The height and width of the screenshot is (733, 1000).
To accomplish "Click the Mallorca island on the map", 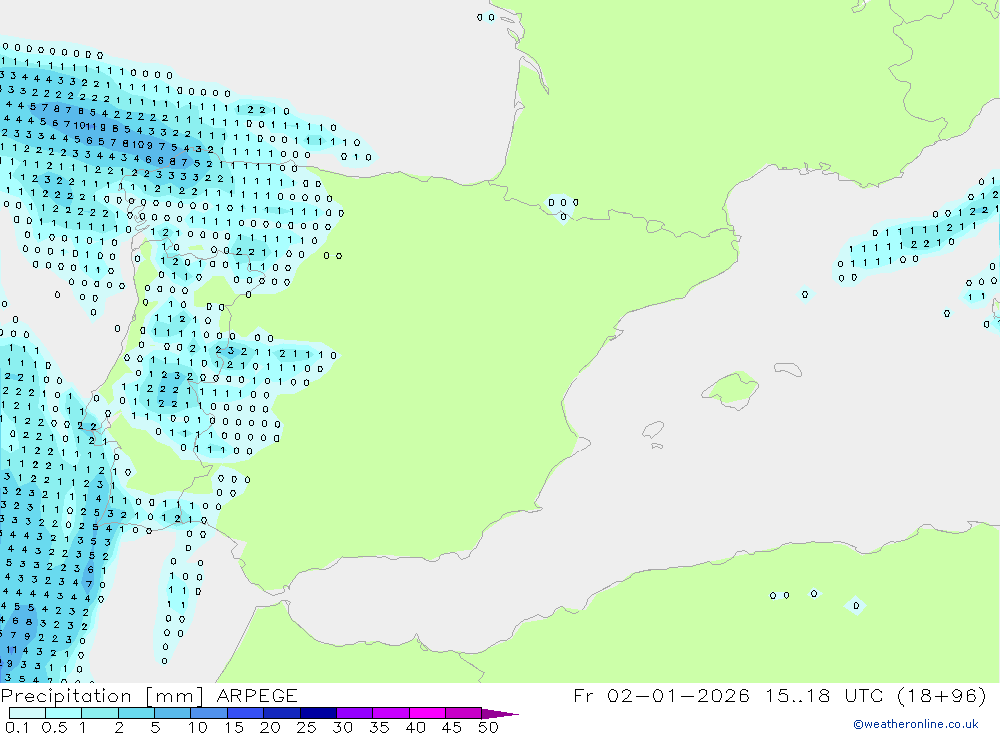I will coord(731,389).
